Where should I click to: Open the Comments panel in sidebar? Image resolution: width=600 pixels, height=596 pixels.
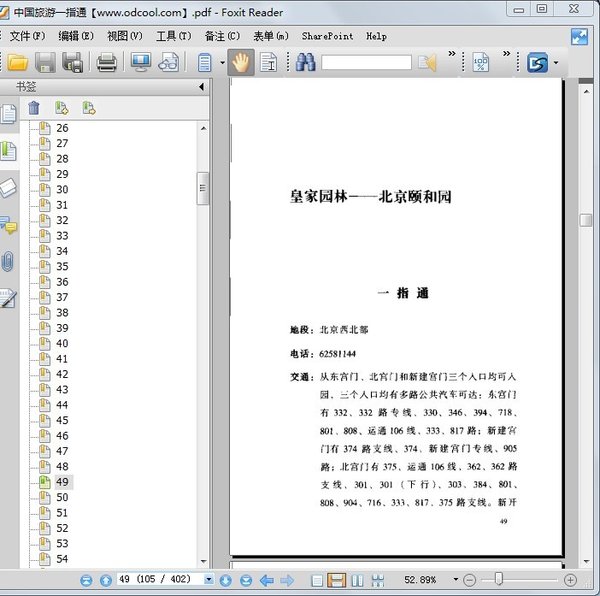[x=9, y=225]
